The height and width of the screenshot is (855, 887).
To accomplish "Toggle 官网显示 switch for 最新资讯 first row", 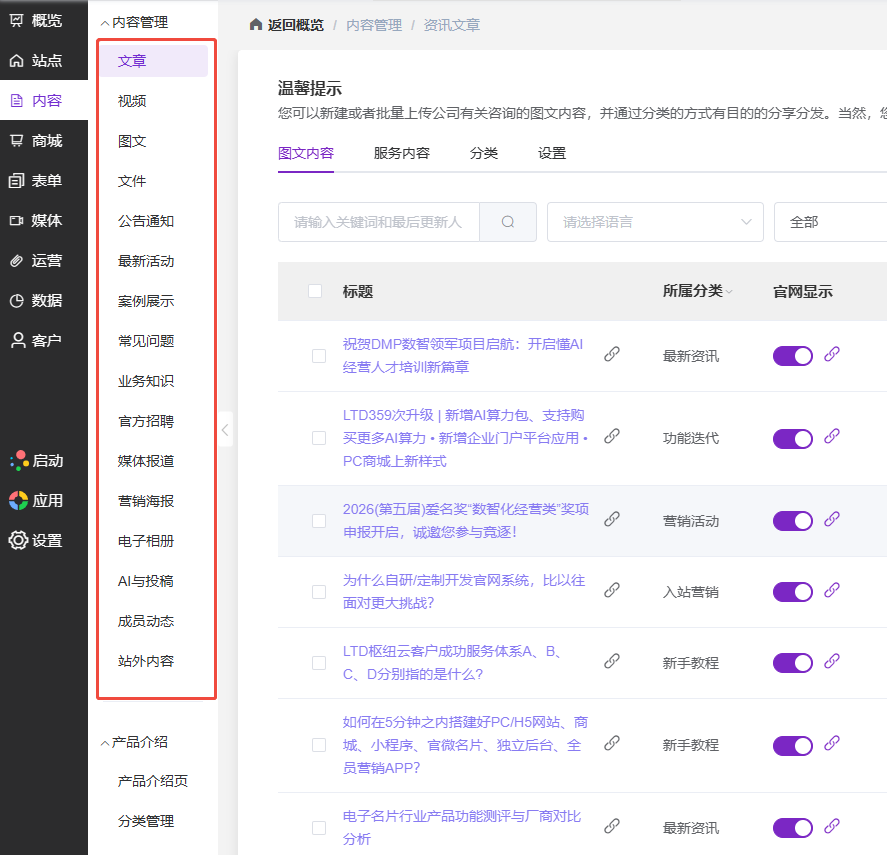I will point(792,356).
